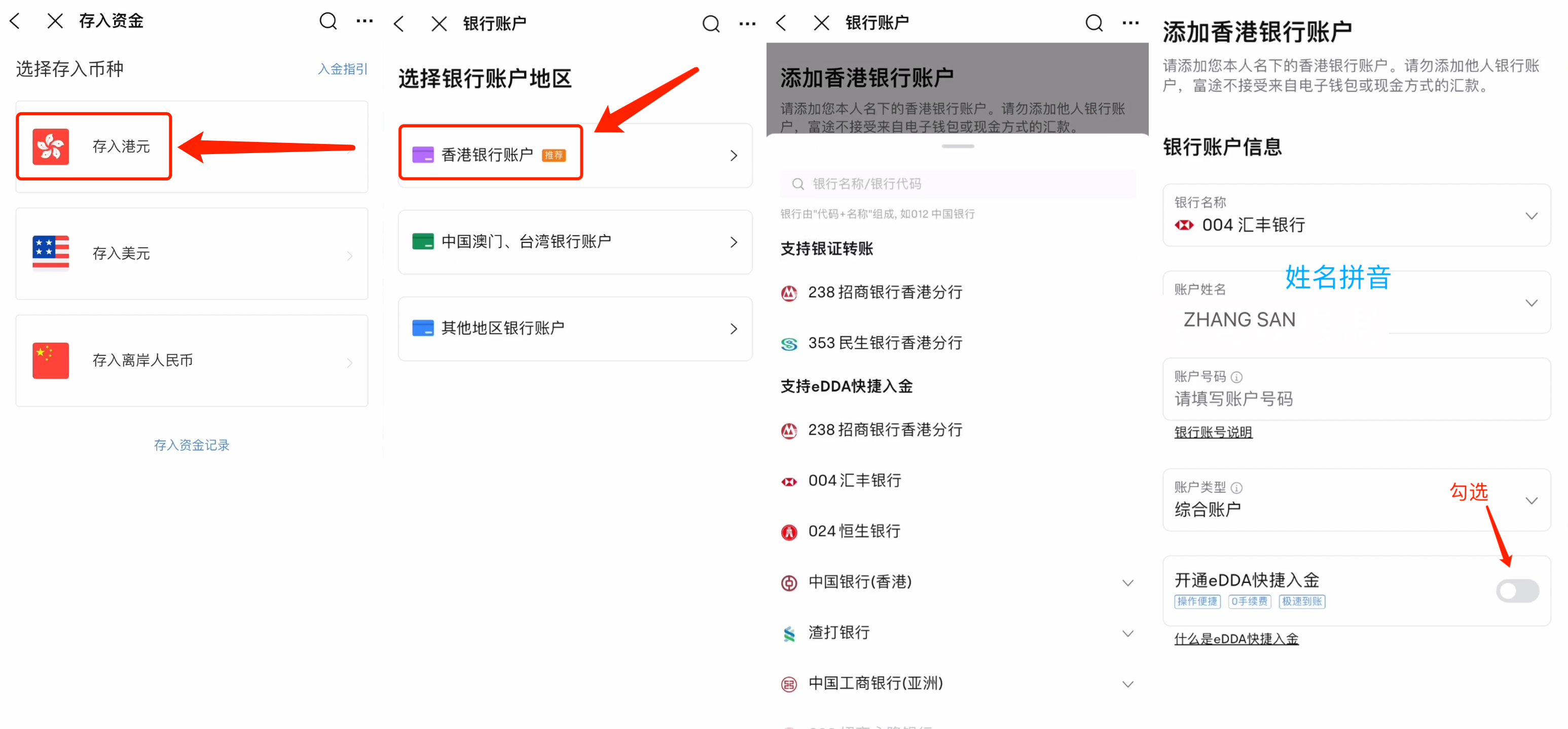Open the more options menu in 存入资金 header

[x=364, y=21]
